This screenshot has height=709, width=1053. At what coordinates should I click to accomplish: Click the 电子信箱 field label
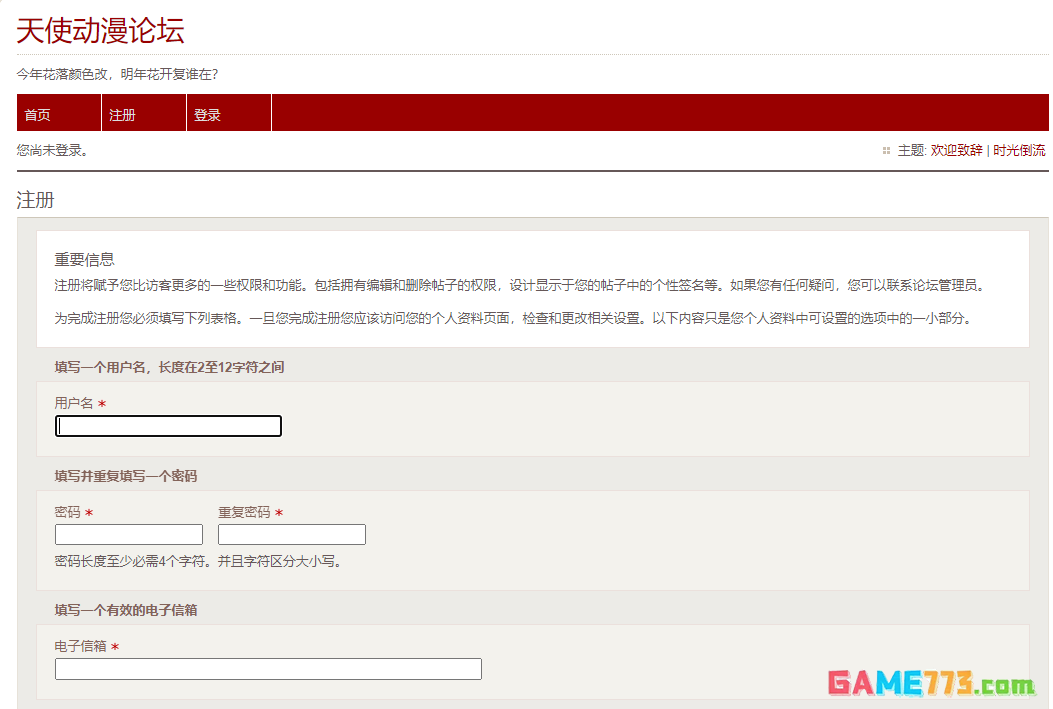(81, 647)
